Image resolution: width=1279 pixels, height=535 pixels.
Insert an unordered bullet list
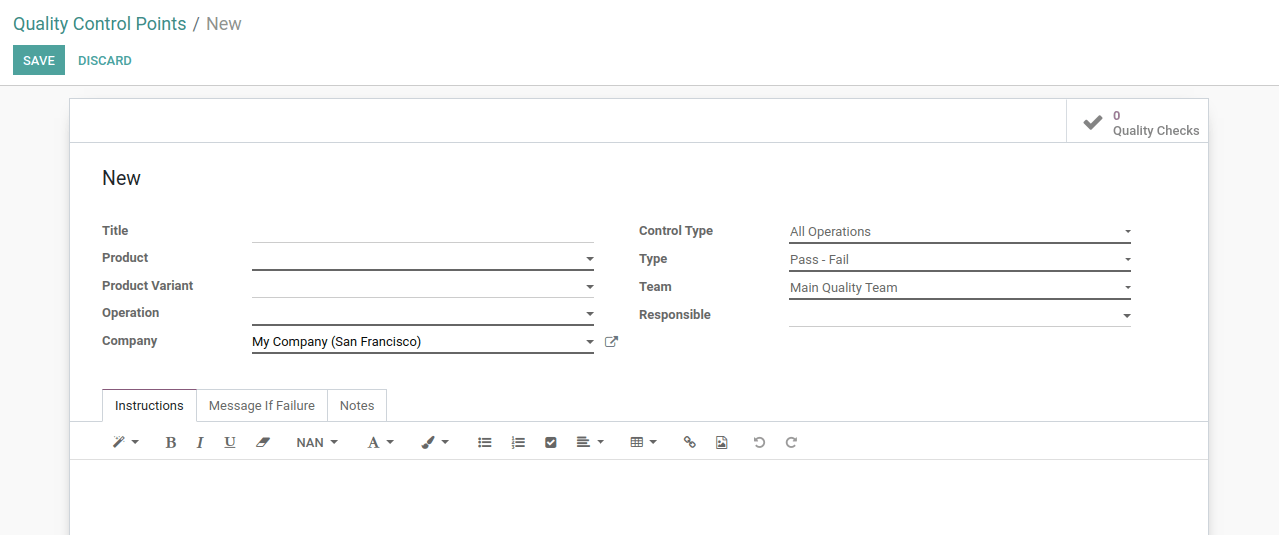point(485,442)
